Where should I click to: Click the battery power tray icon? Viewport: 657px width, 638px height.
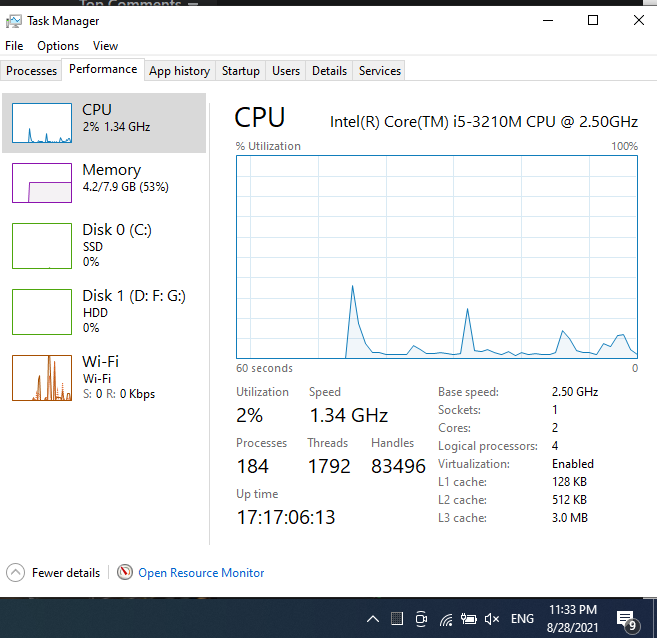point(468,619)
